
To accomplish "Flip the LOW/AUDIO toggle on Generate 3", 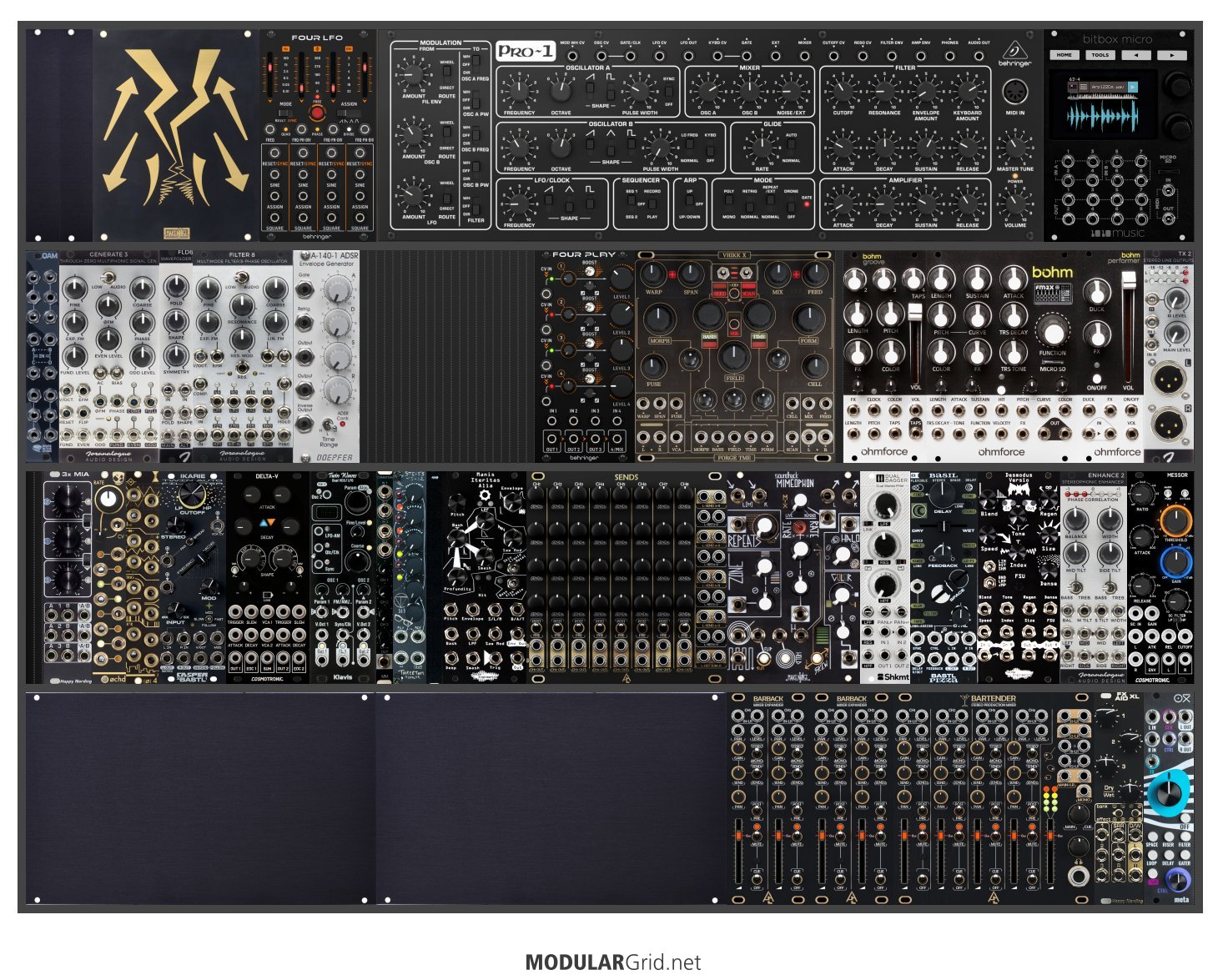I will click(108, 277).
